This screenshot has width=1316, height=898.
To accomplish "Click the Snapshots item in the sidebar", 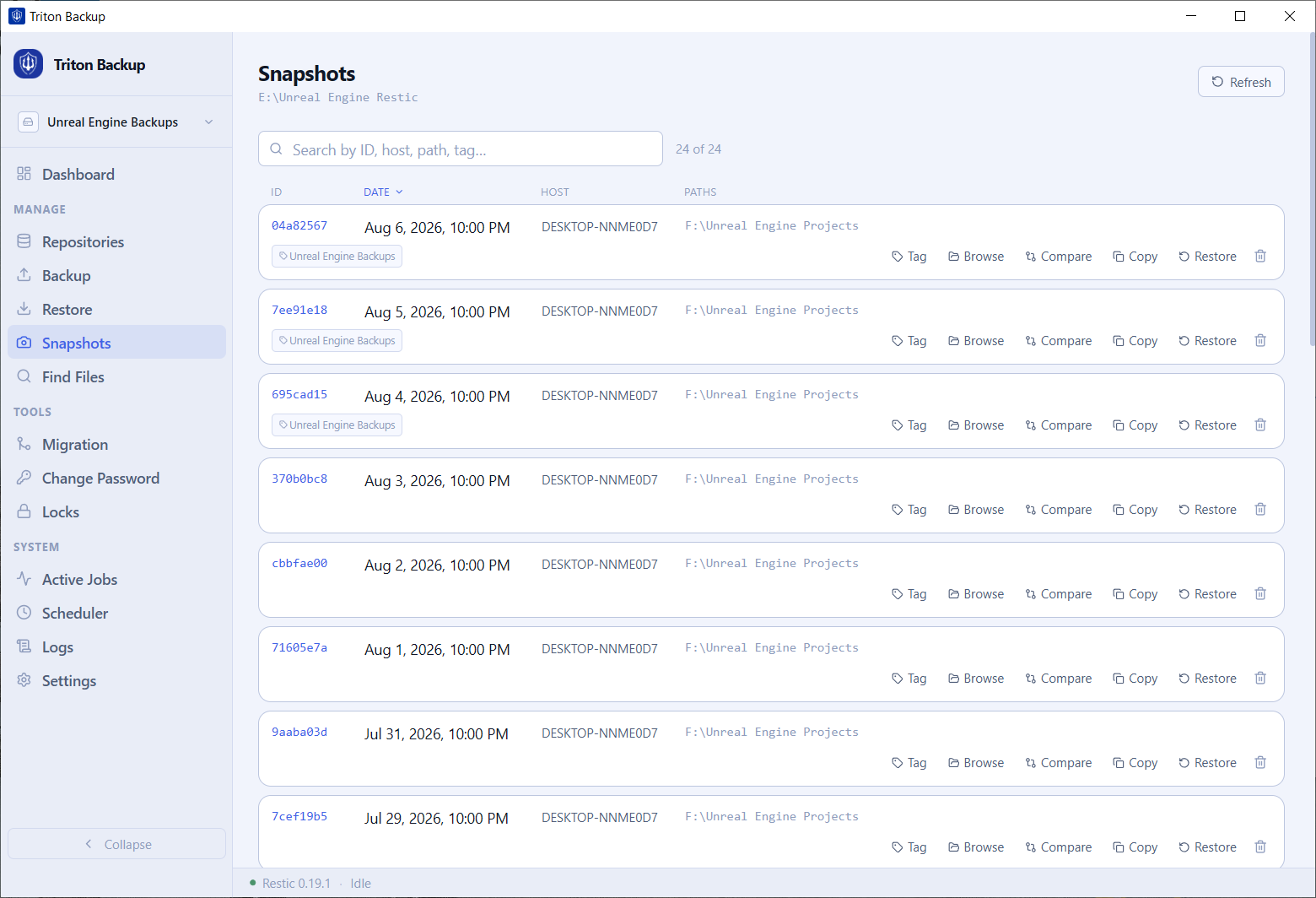I will point(116,343).
